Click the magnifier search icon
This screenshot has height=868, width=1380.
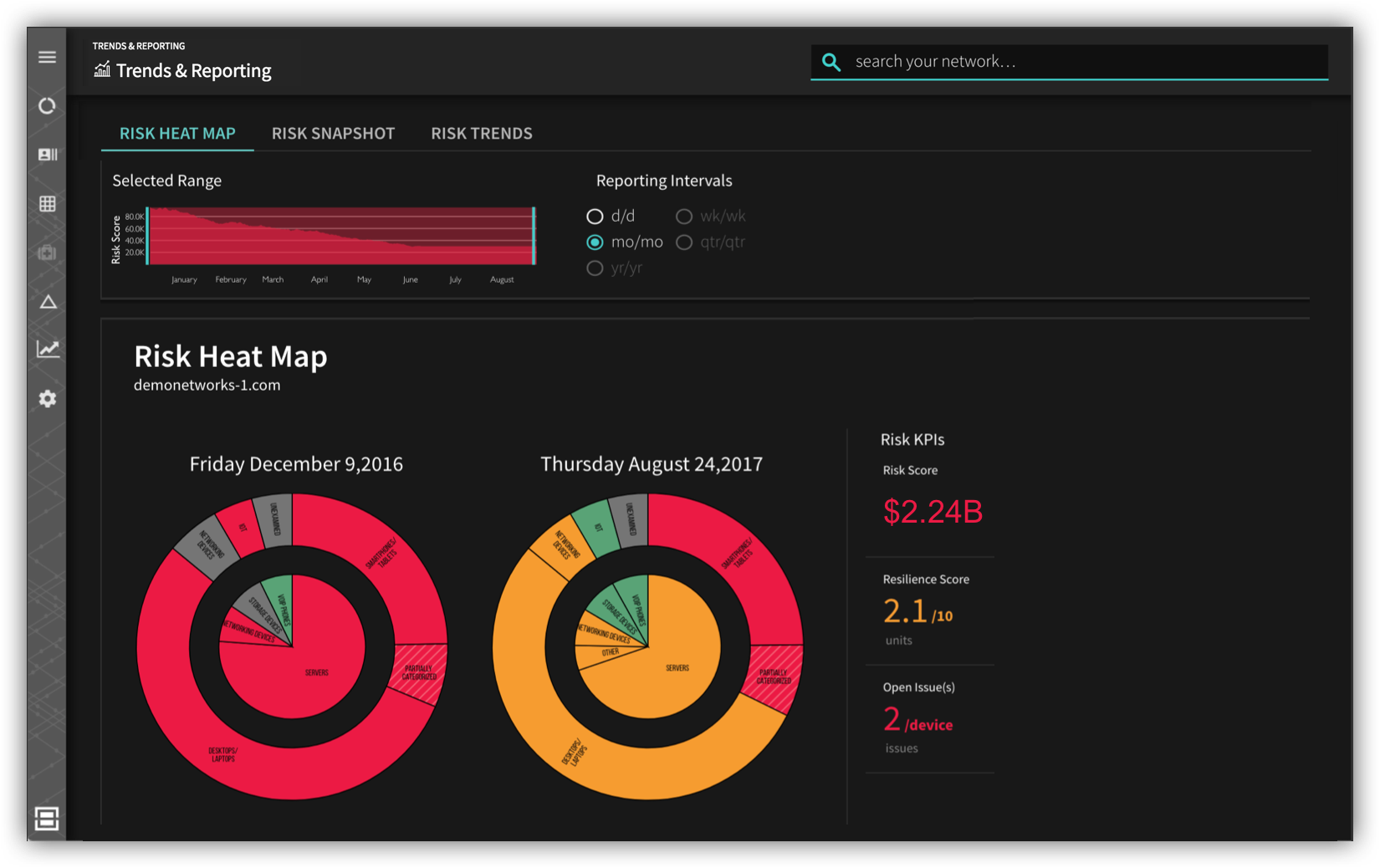pos(831,62)
